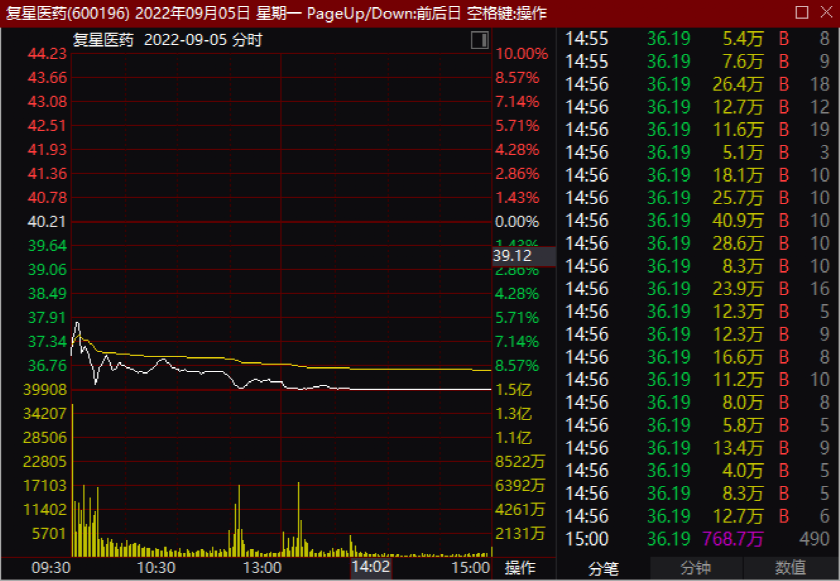The width and height of the screenshot is (840, 581).
Task: Click the 10.00% upper limit percentage label
Action: point(521,53)
